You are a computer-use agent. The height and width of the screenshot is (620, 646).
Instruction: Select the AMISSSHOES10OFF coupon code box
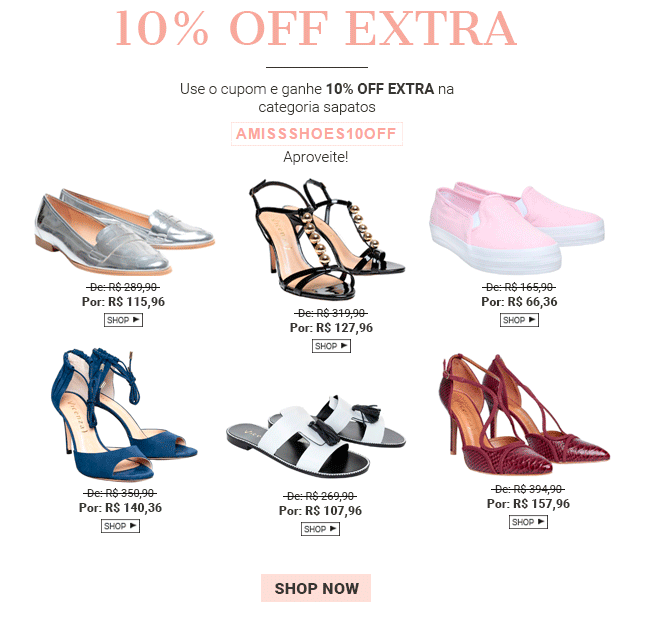click(316, 134)
